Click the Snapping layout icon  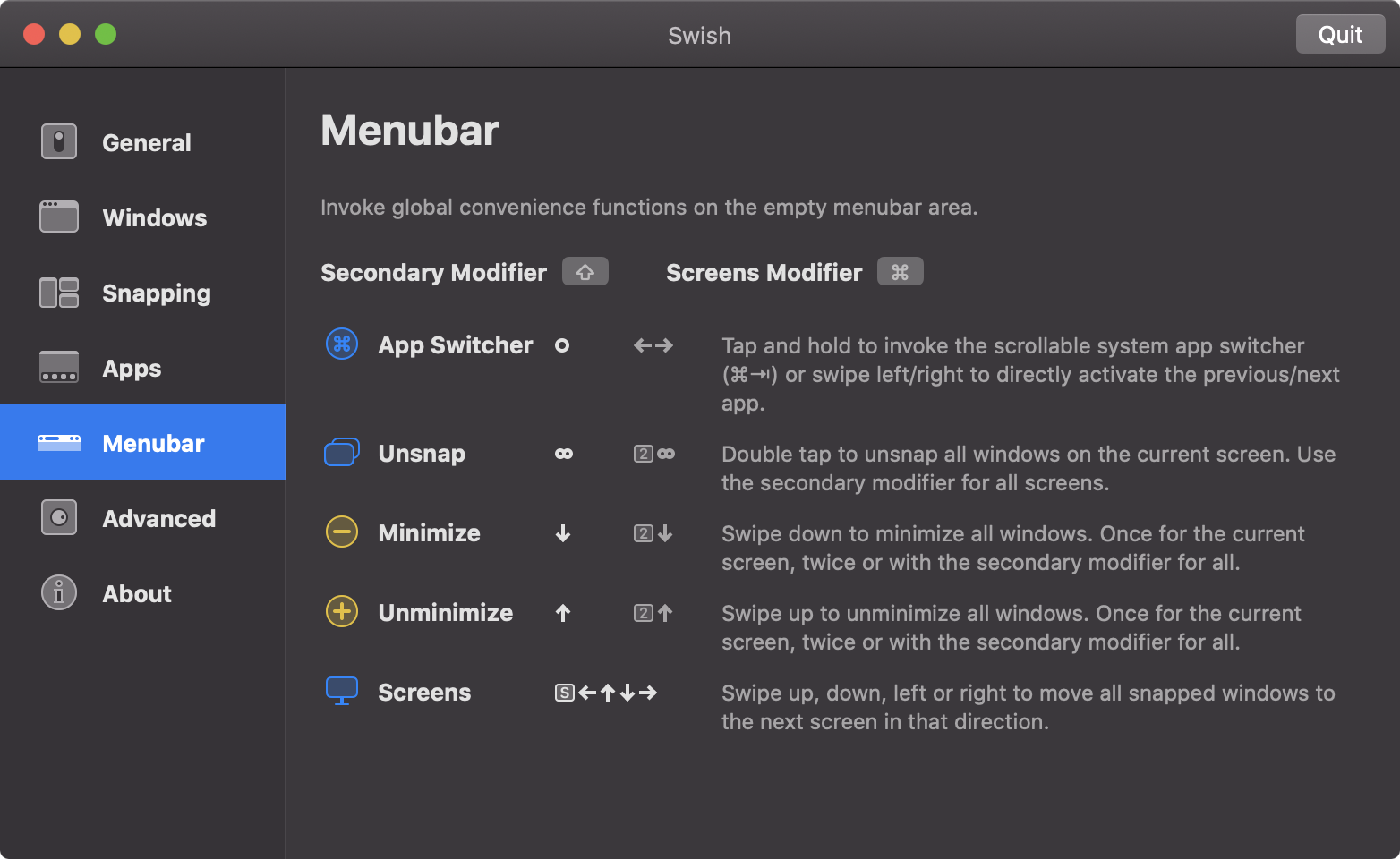pos(59,293)
